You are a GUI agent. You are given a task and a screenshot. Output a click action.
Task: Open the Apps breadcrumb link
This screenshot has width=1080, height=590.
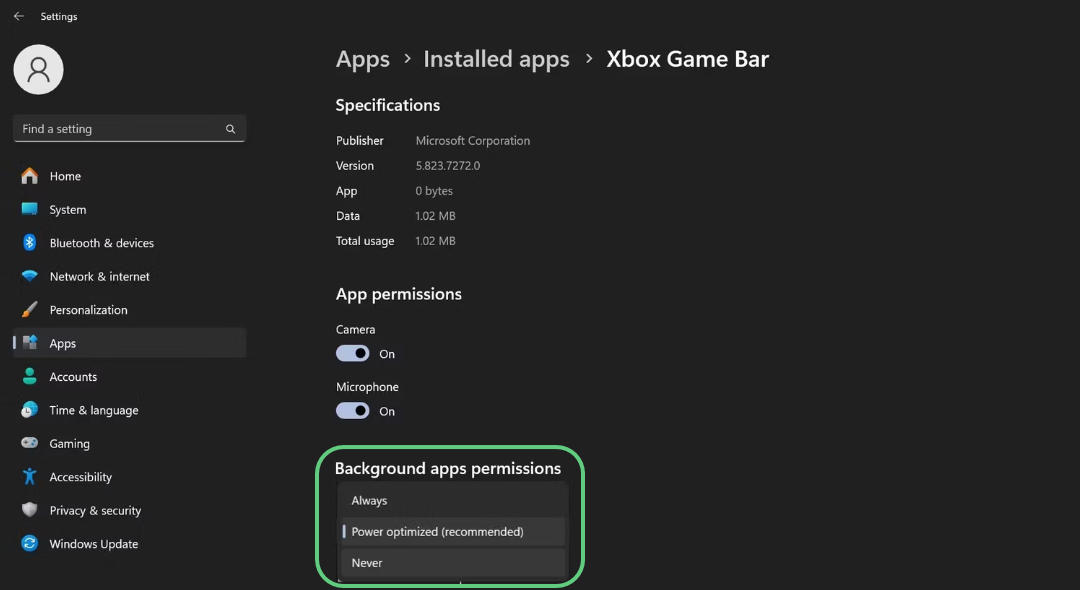(x=362, y=59)
